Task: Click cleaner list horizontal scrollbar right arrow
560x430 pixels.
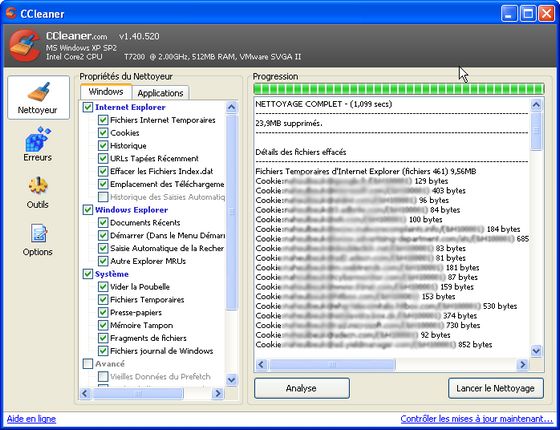Action: coord(218,394)
